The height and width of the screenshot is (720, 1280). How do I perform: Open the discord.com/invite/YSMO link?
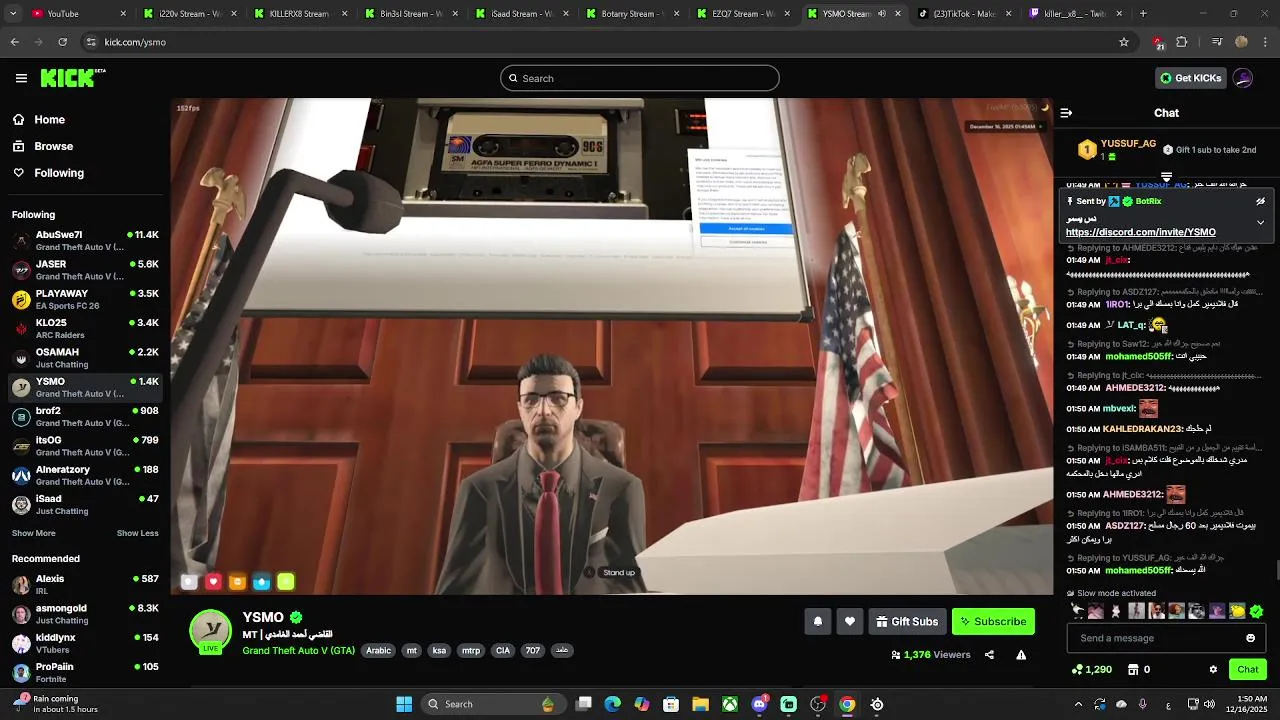[1140, 232]
